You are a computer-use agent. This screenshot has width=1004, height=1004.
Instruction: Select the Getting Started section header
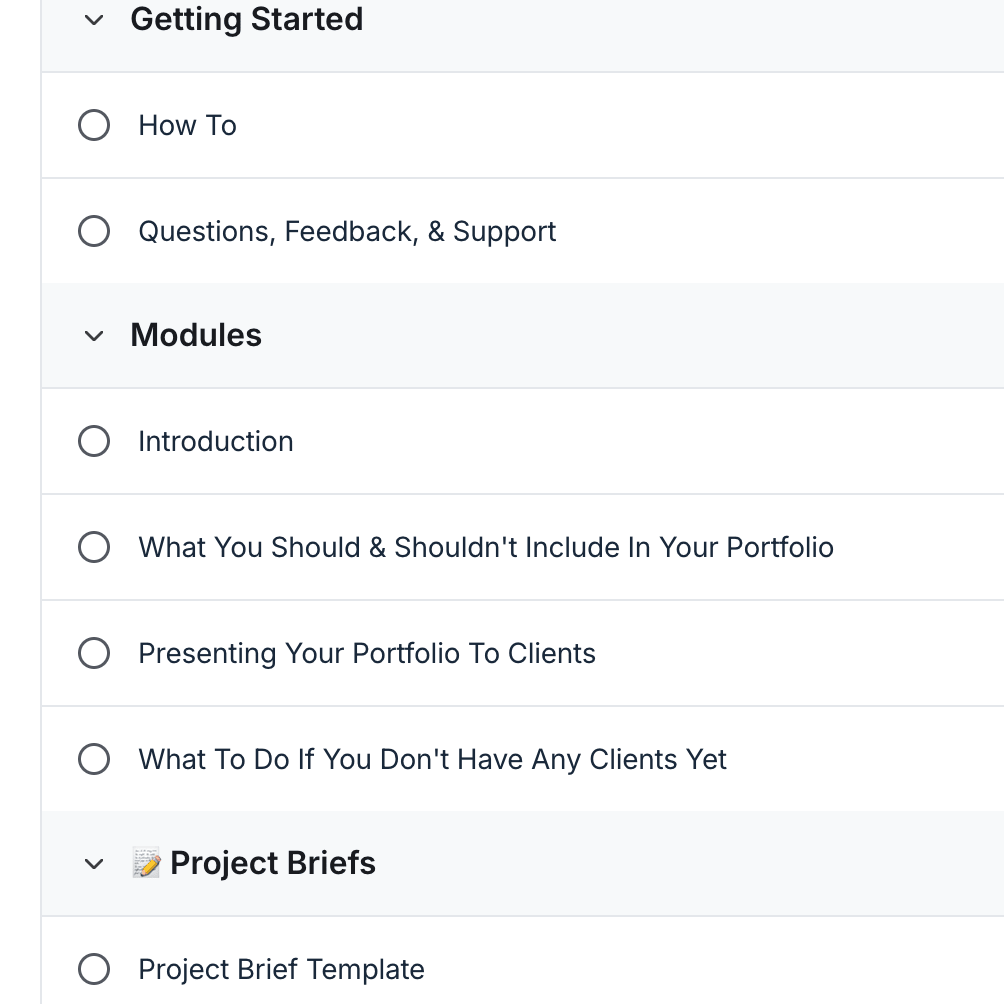[x=246, y=19]
